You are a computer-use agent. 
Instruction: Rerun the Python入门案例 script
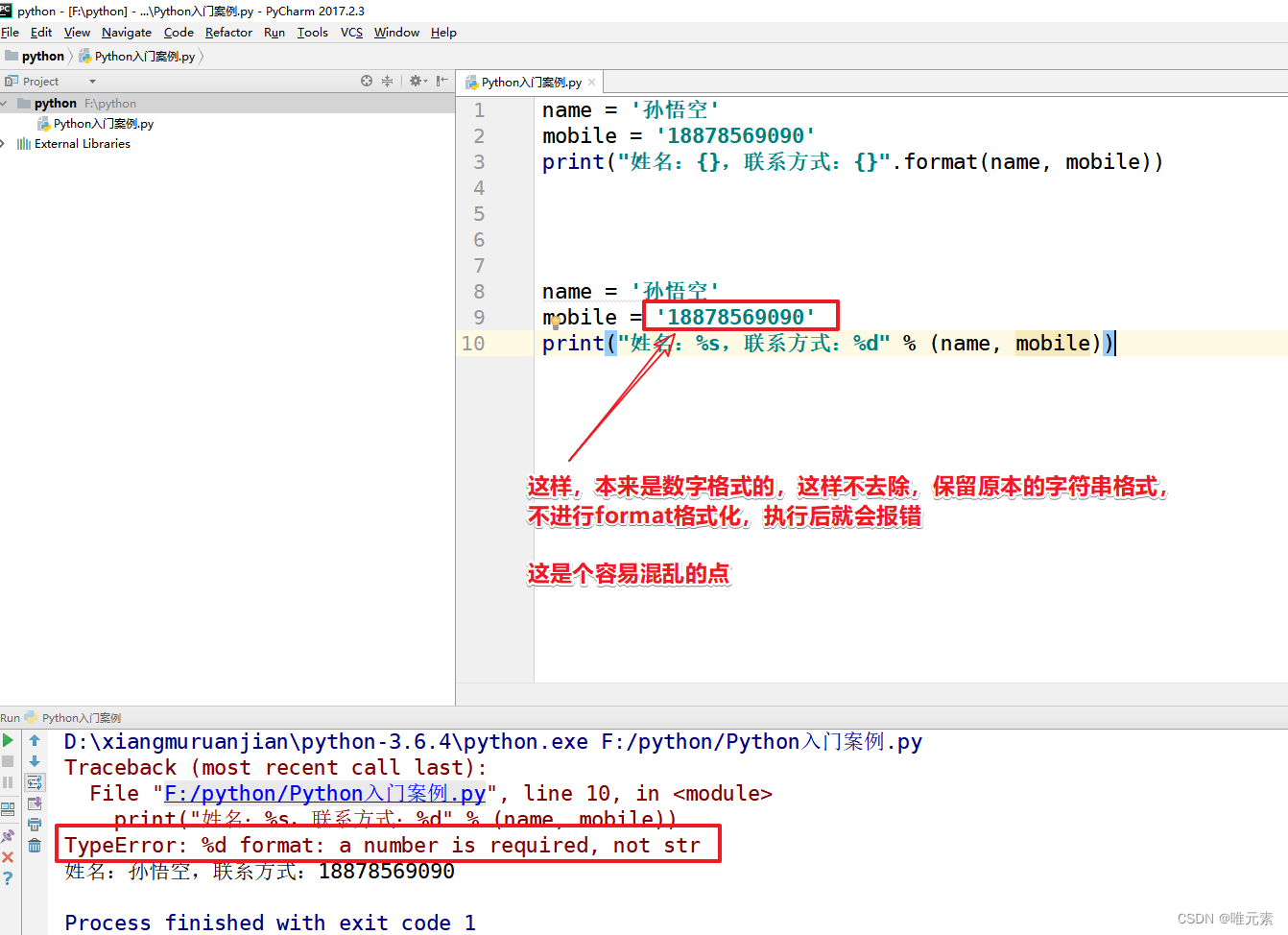click(x=8, y=740)
